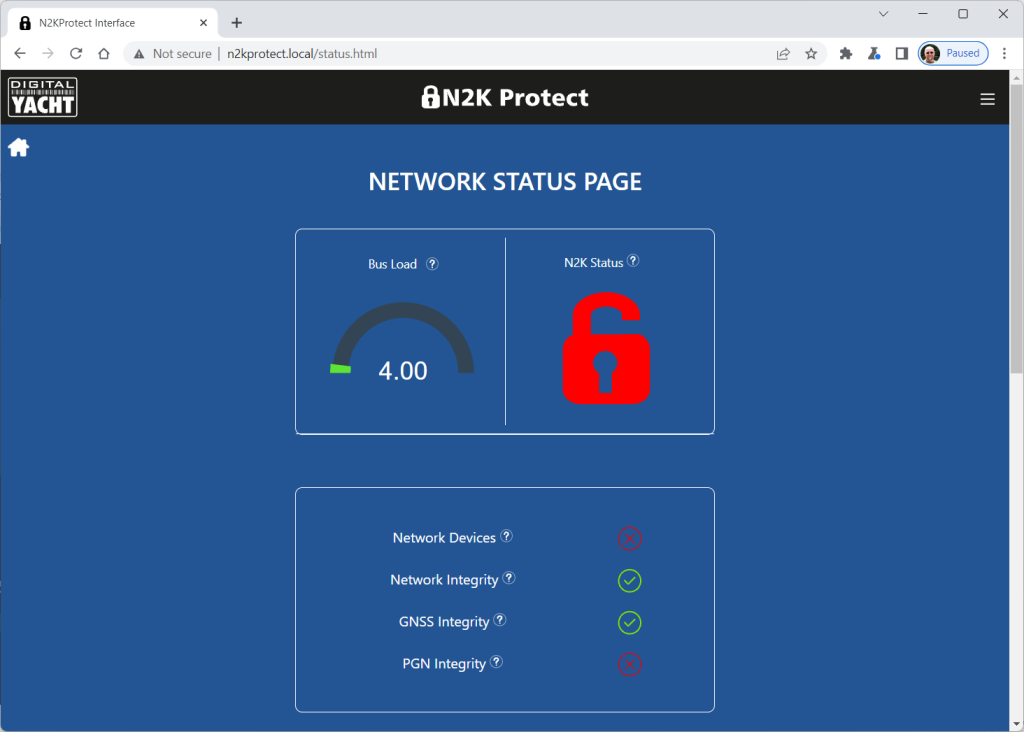
Task: Click the Bus Load gauge
Action: (402, 345)
